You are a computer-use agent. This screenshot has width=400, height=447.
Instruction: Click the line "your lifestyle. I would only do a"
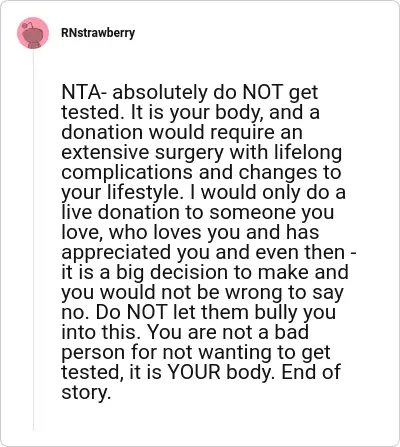click(x=203, y=192)
